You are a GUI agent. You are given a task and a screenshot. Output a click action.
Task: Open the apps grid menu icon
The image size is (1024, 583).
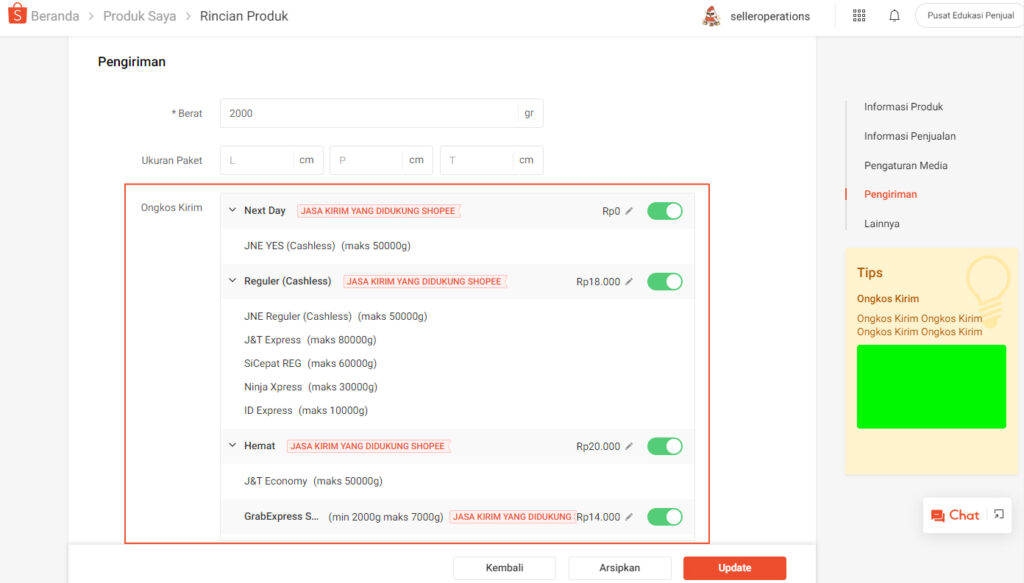[x=859, y=16]
